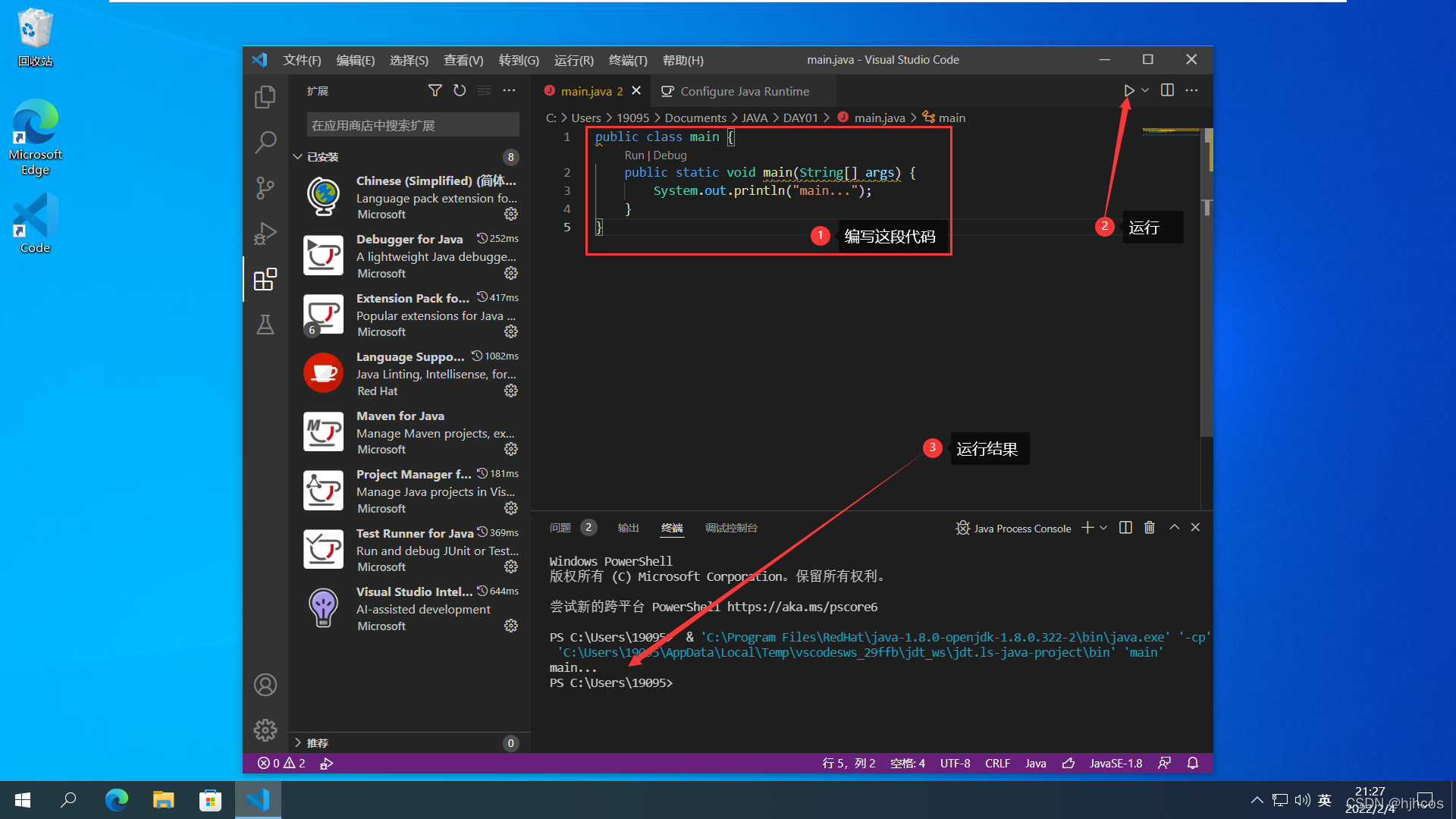
Task: Select the Project Manager for Java extension
Action: (x=409, y=491)
